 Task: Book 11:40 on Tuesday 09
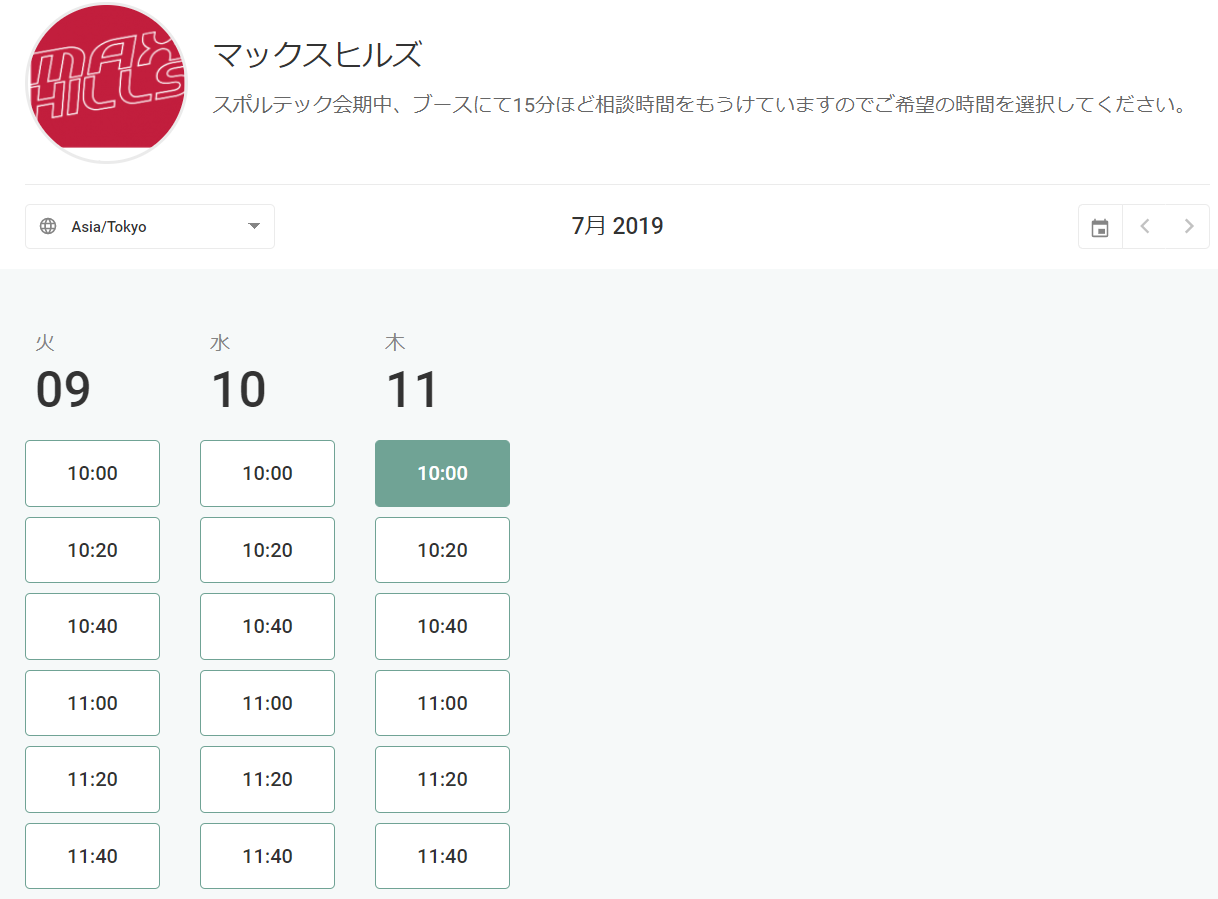(92, 856)
